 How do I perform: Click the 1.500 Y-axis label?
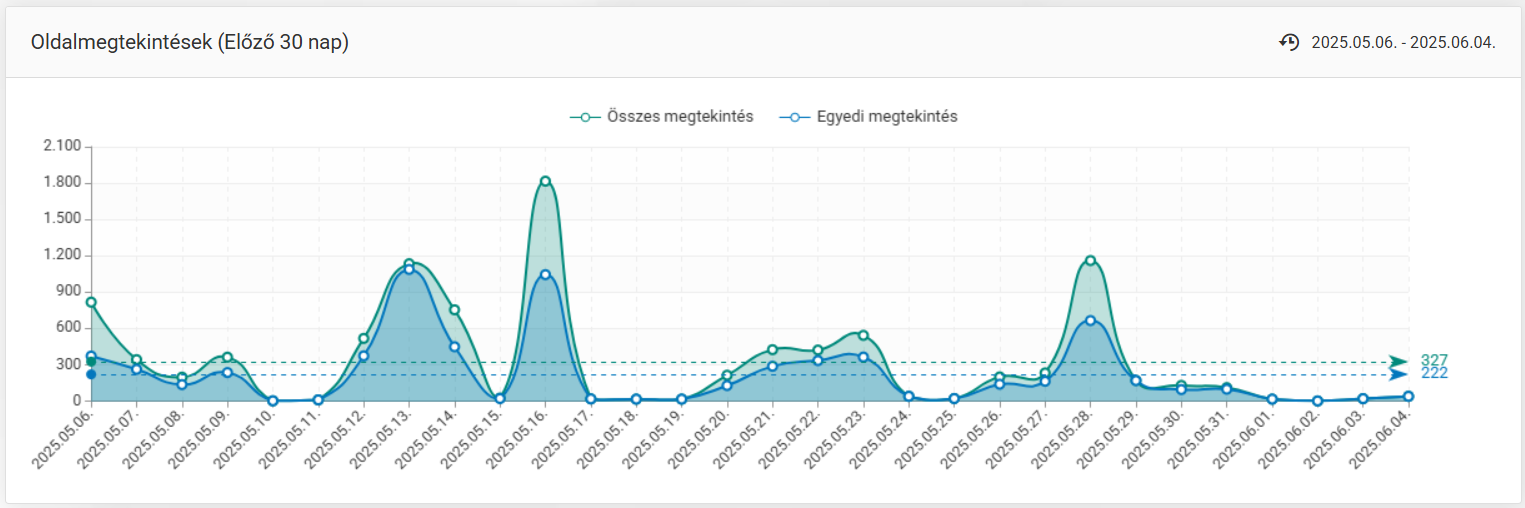pyautogui.click(x=62, y=219)
